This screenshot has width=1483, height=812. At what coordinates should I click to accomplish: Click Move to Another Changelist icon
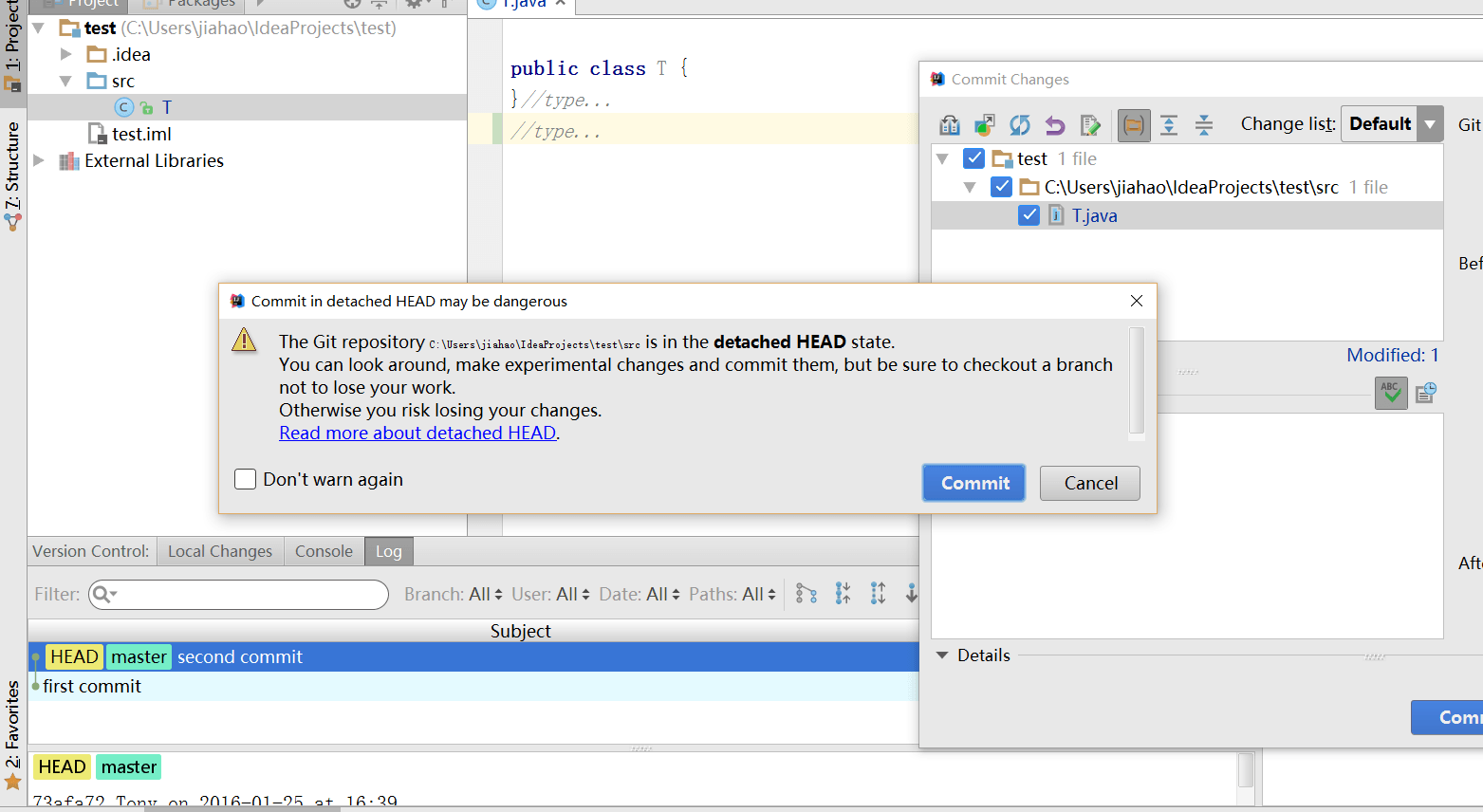[x=985, y=125]
